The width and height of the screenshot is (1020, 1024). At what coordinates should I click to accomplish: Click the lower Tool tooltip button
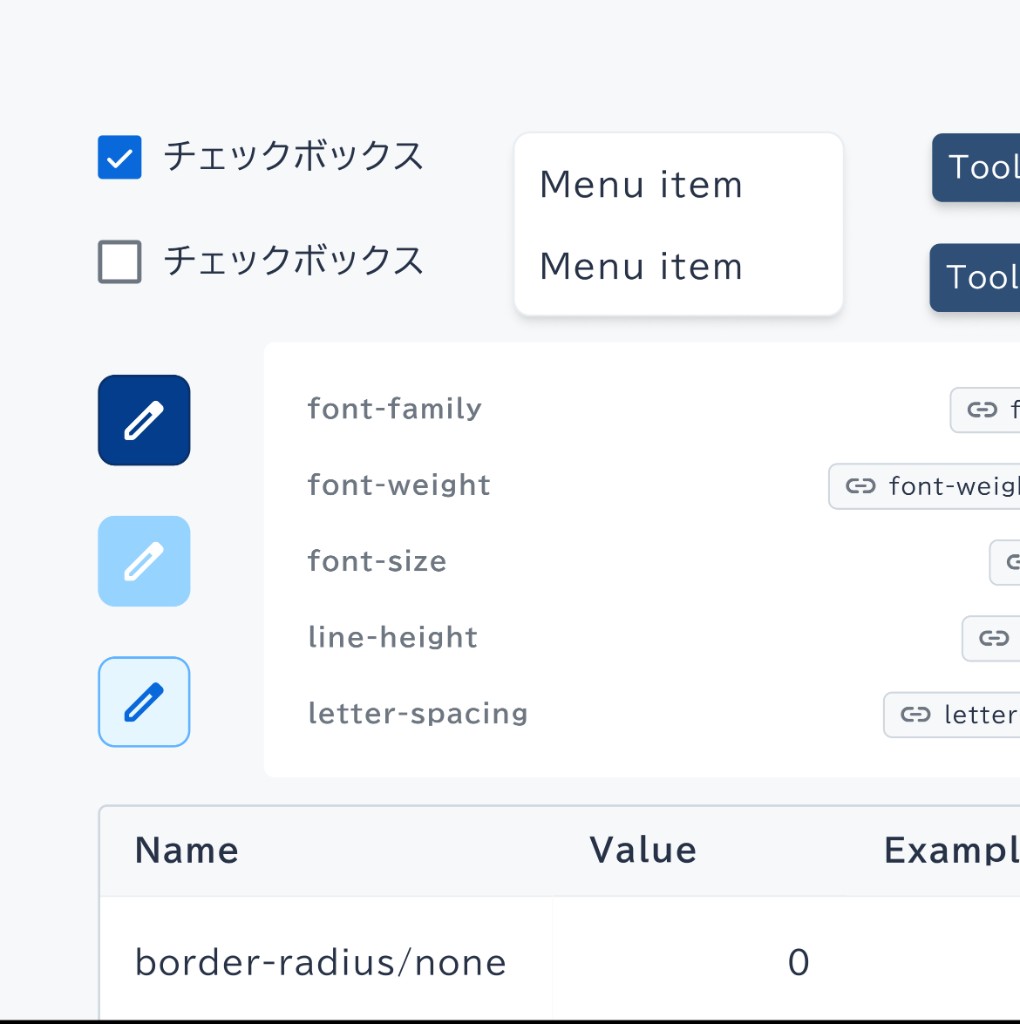tap(974, 278)
